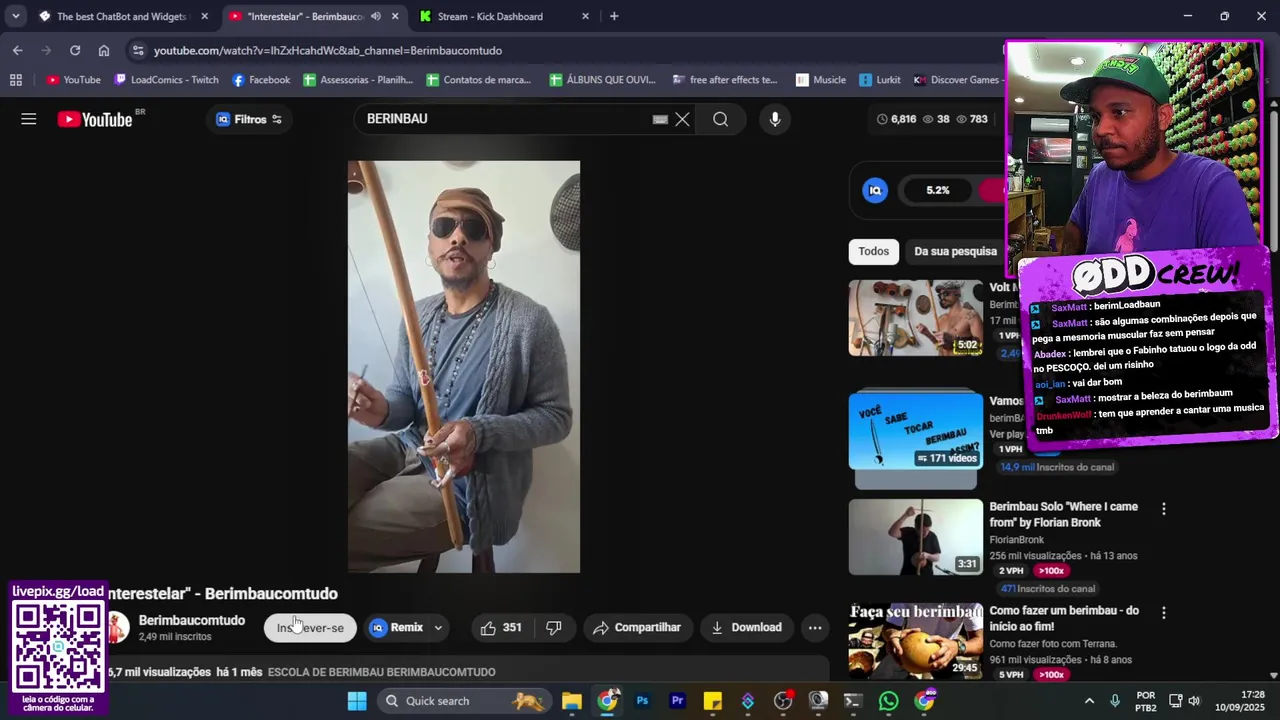Click the Remix button
Viewport: 1280px width, 720px height.
click(x=397, y=627)
